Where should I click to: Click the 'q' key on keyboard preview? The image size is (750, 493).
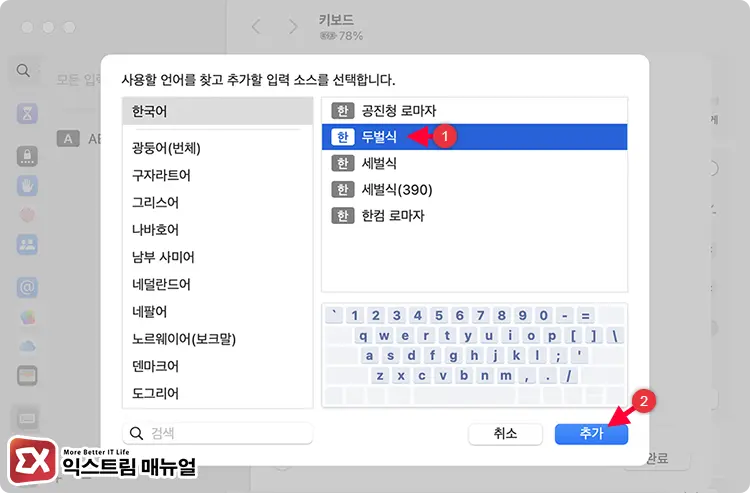[363, 336]
